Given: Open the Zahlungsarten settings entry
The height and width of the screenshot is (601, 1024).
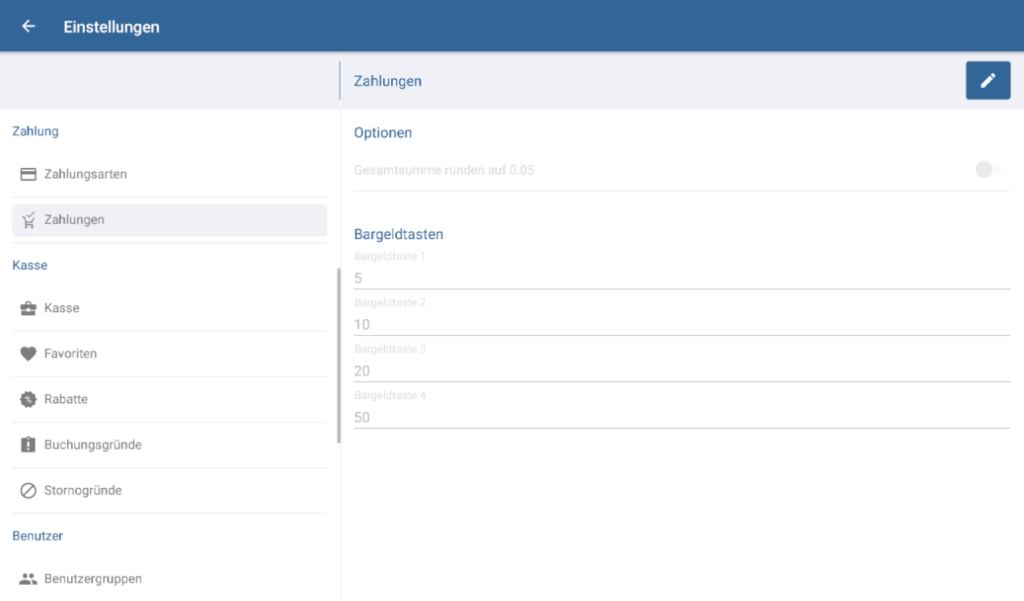Looking at the screenshot, I should (x=85, y=175).
